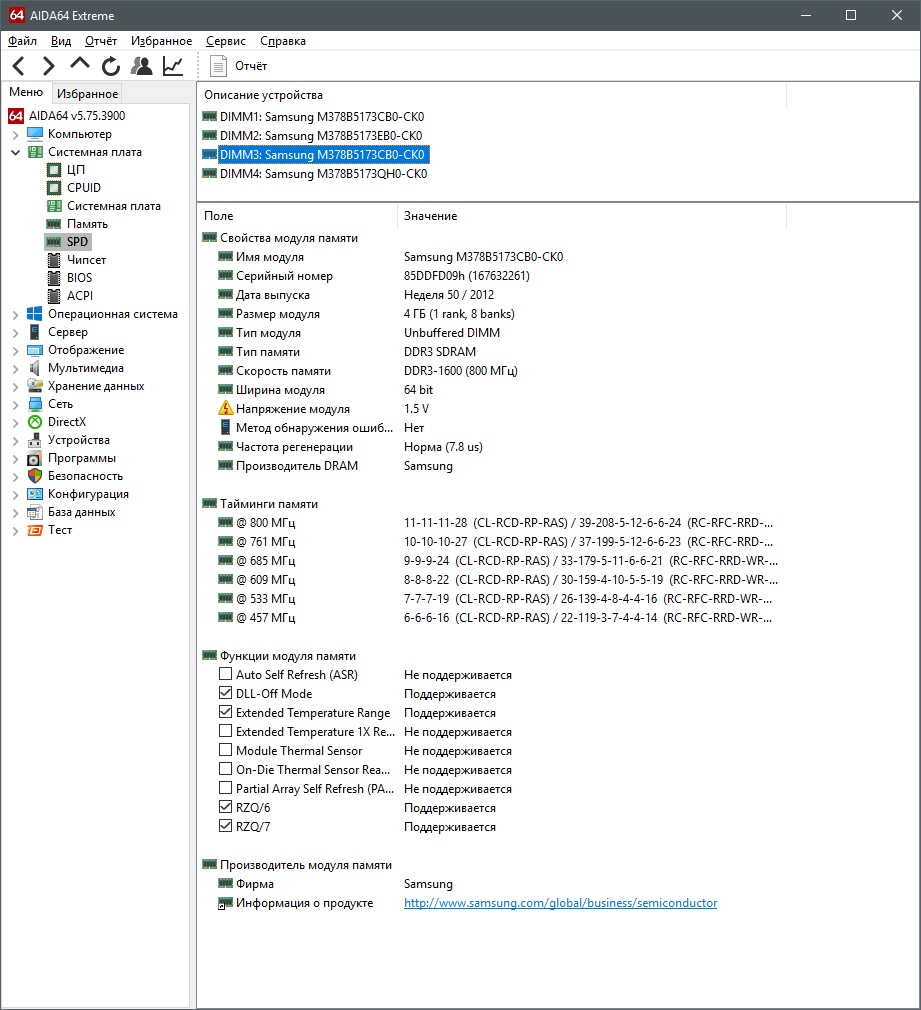Click the Refresh toolbar icon

[x=111, y=66]
